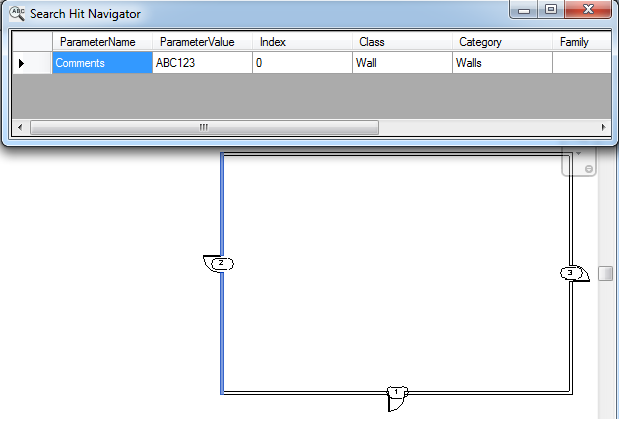Select door tag number 1
Image resolution: width=620 pixels, height=425 pixels.
(x=397, y=392)
